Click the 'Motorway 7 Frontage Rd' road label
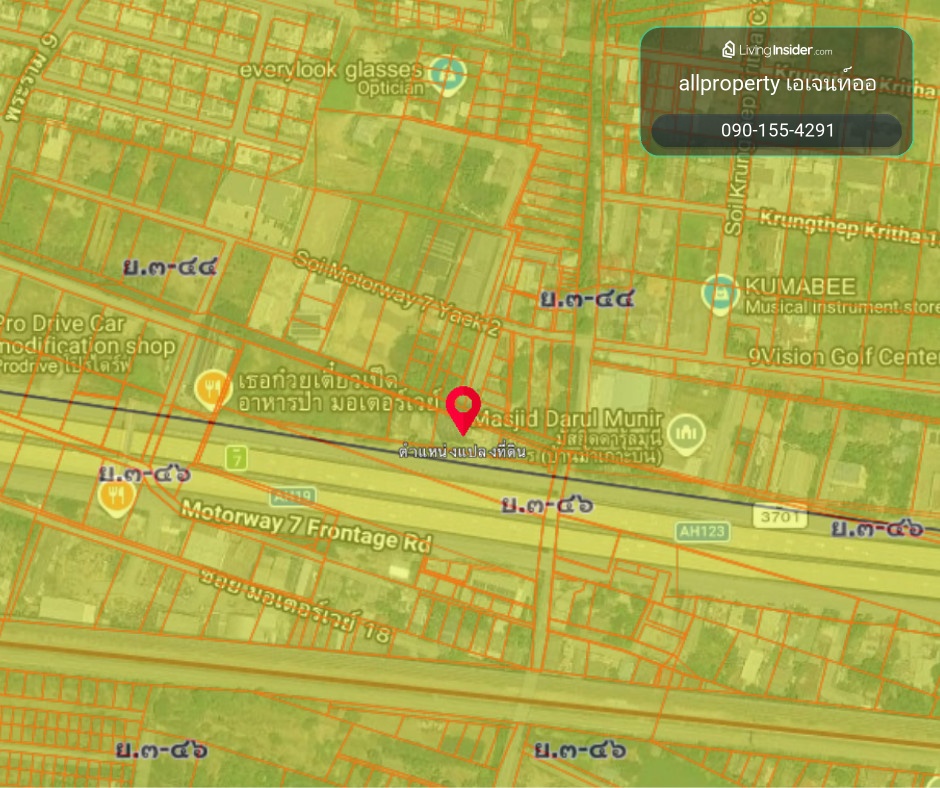Viewport: 940px width, 788px height. coord(306,527)
